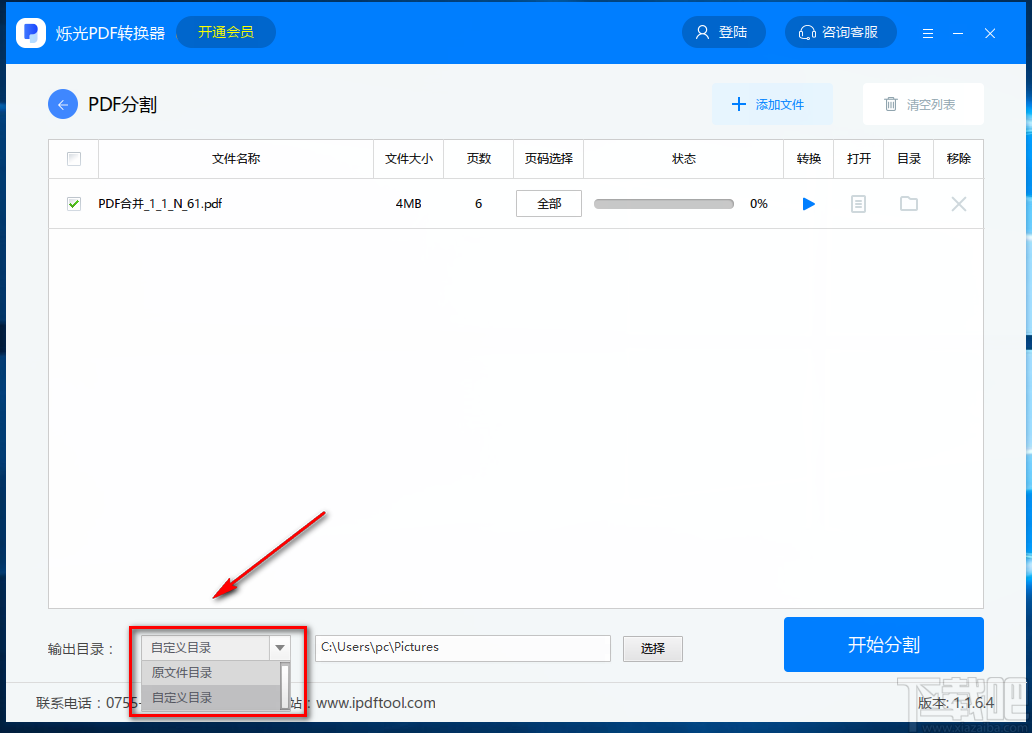Image resolution: width=1032 pixels, height=733 pixels.
Task: Start converting PDF合并_1_1_N_61.pdf with play icon
Action: 808,203
